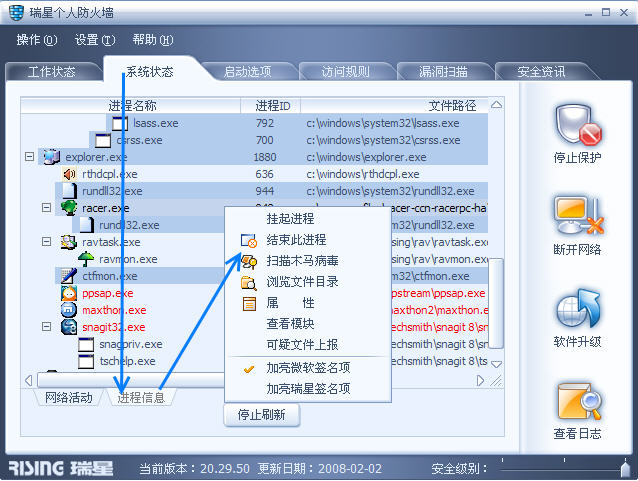Click the ravmon.exe green umbrella icon

click(x=86, y=259)
